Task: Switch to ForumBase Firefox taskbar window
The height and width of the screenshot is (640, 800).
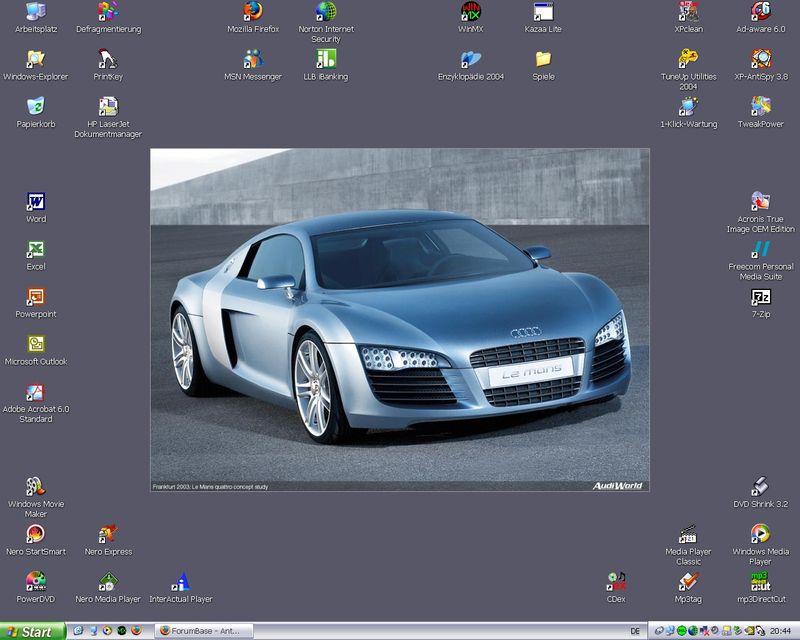Action: point(204,631)
